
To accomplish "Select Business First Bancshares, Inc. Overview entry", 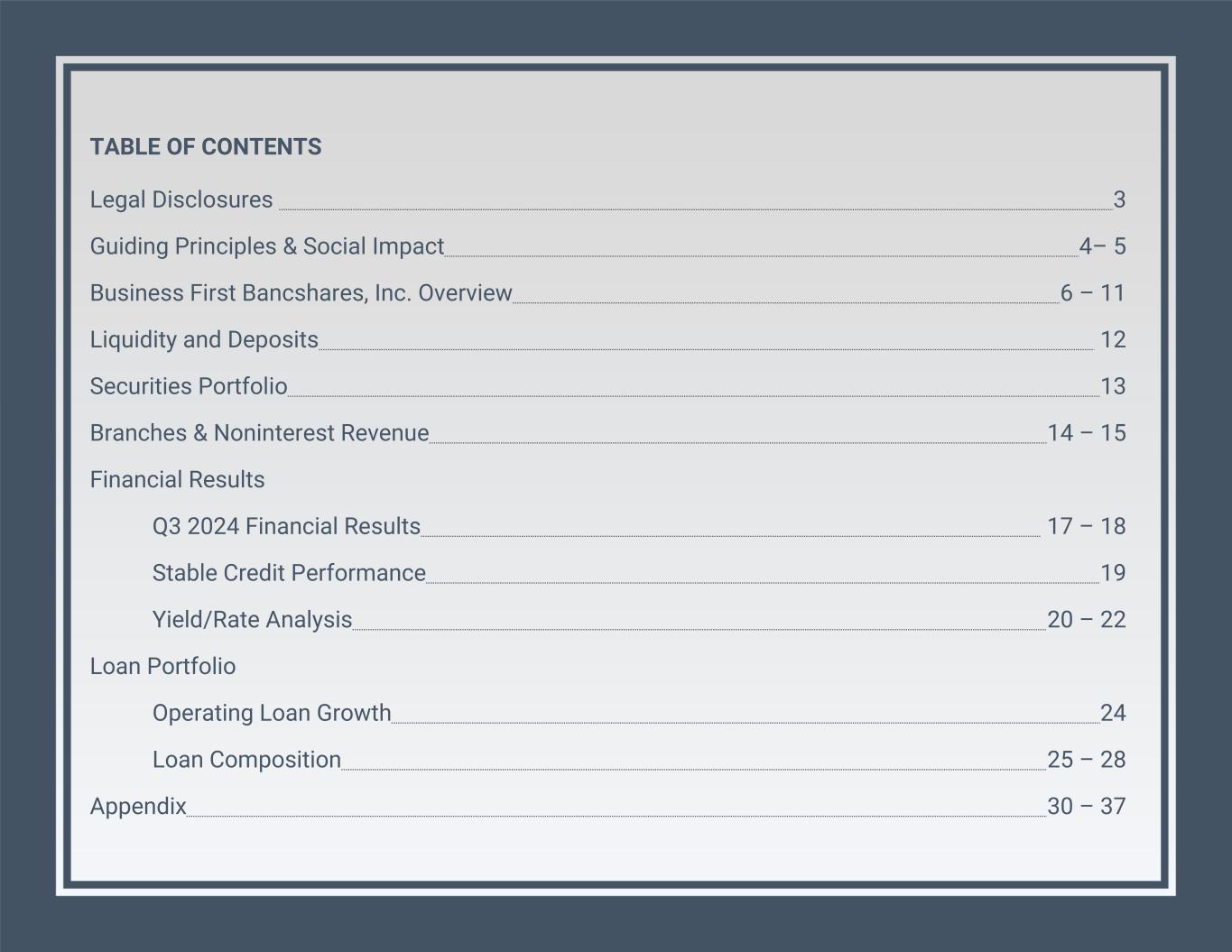I will [x=301, y=293].
